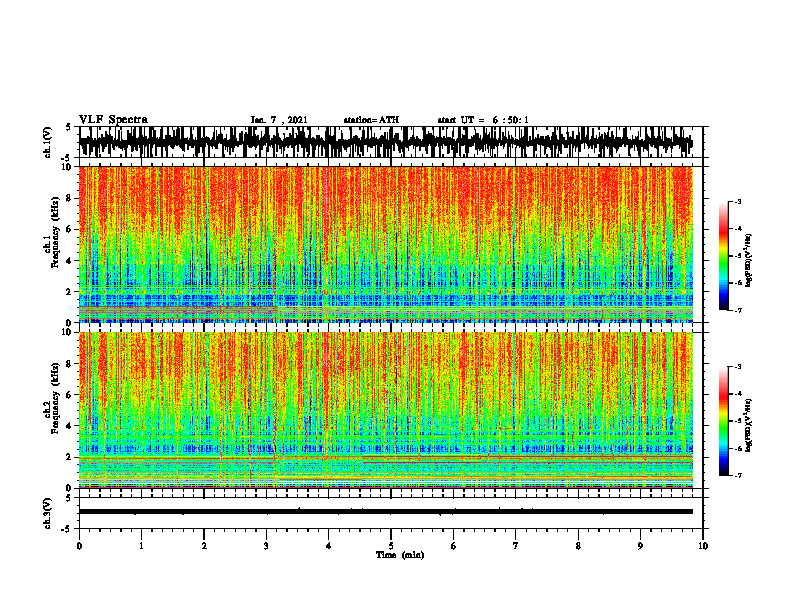Click the ch.2 spectrogram plot area
Viewport: 792px width, 612px height.
[x=385, y=410]
